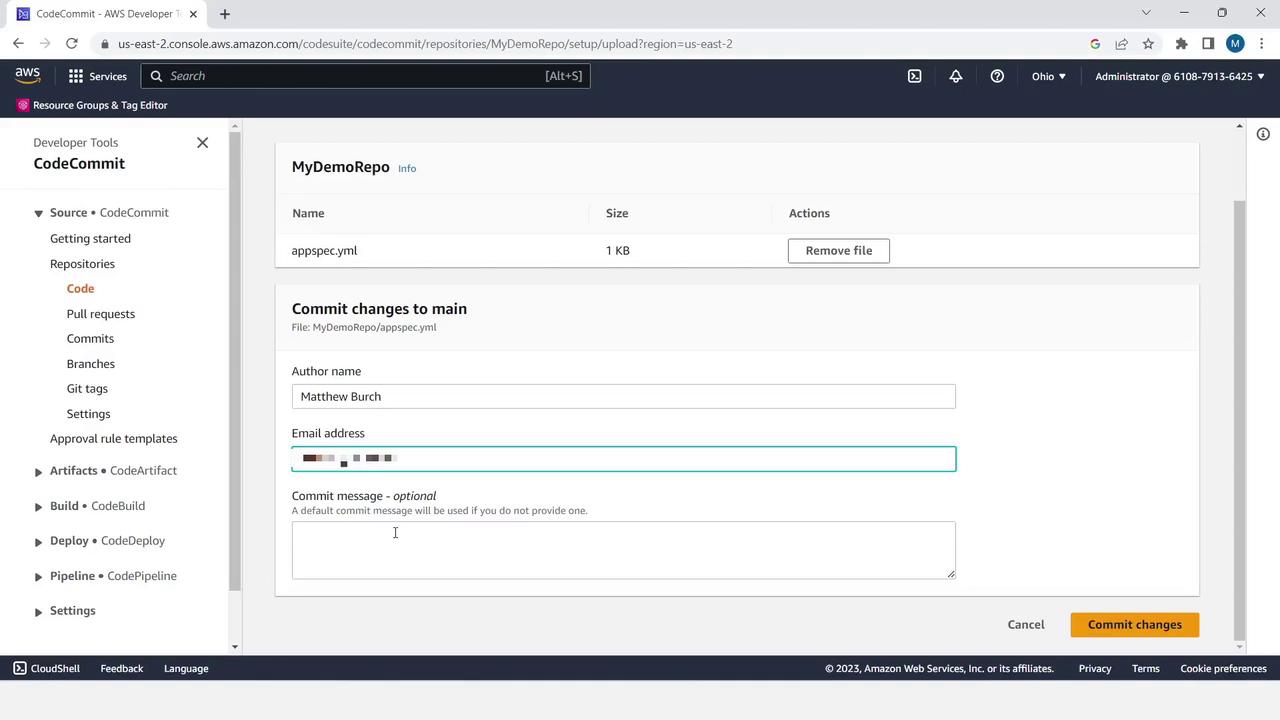This screenshot has width=1280, height=720.
Task: Open Branches in the sidebar
Action: 90,364
